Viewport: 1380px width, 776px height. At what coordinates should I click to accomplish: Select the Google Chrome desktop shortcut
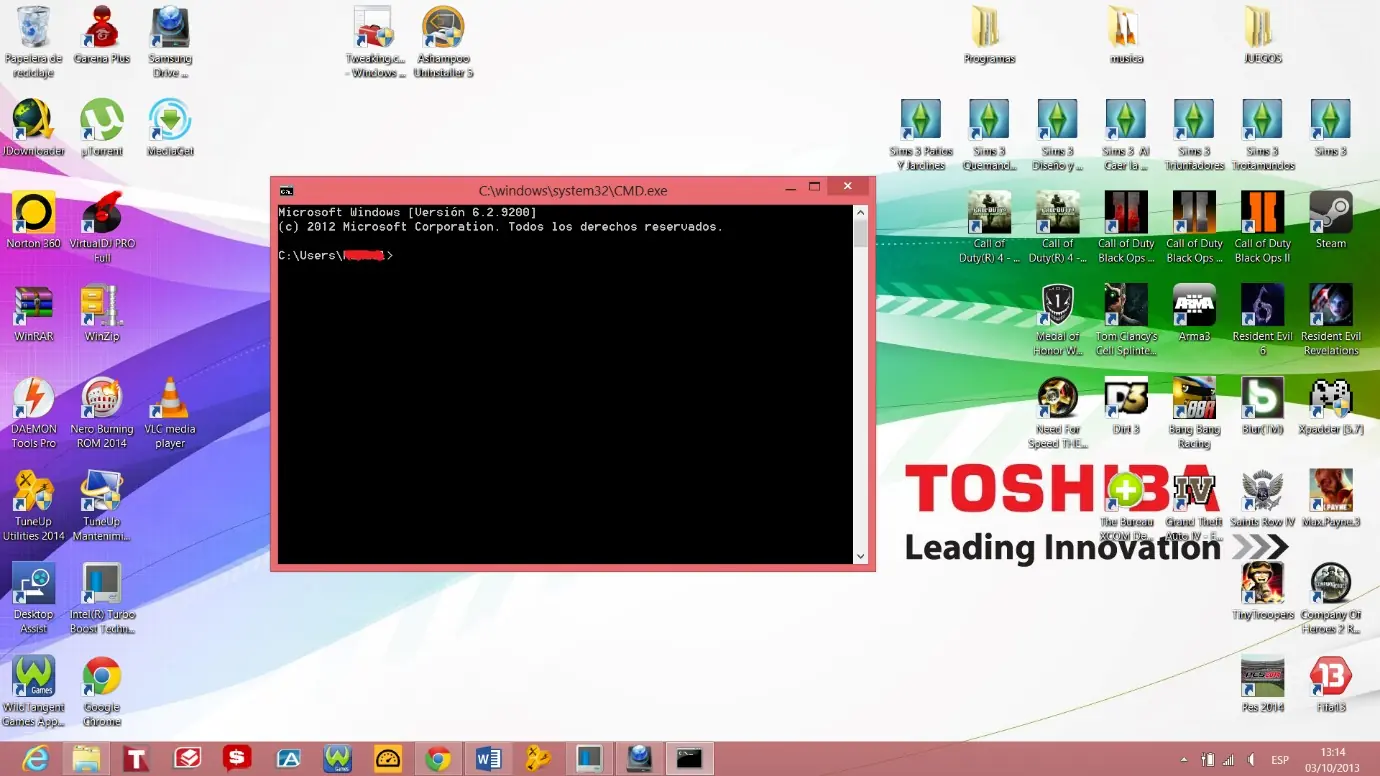(102, 692)
